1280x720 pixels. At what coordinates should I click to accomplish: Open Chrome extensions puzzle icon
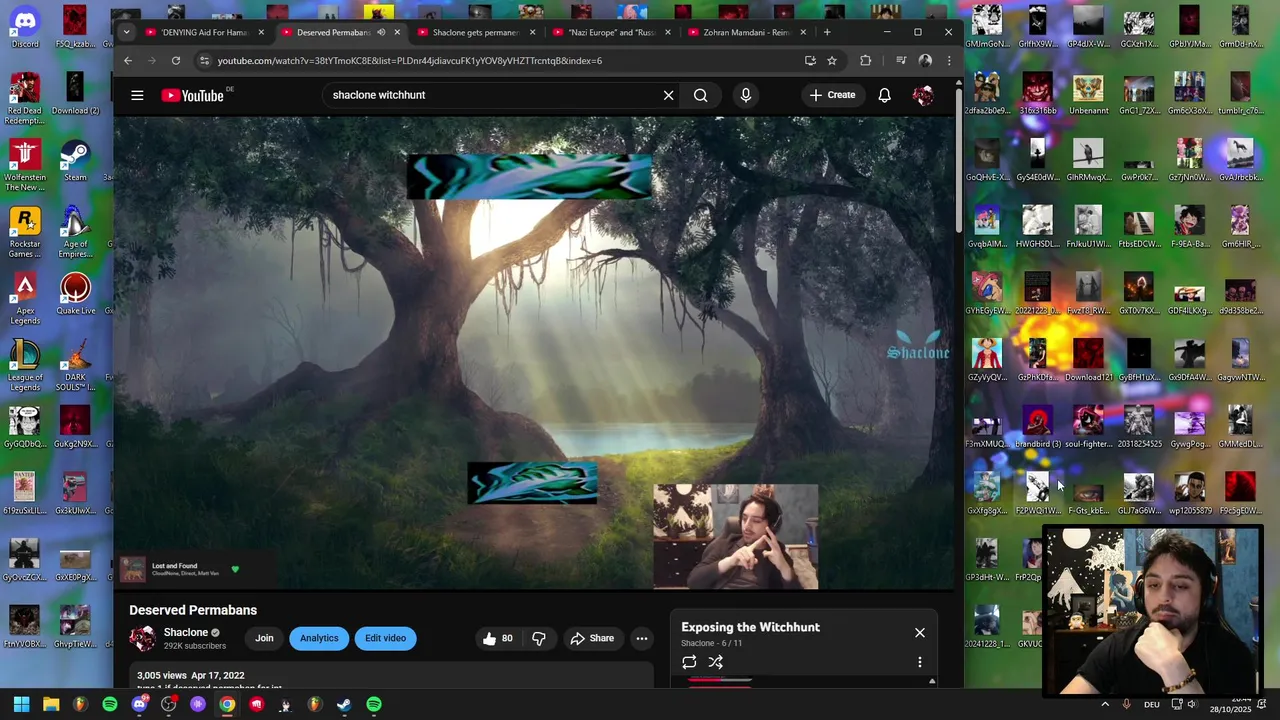(865, 60)
